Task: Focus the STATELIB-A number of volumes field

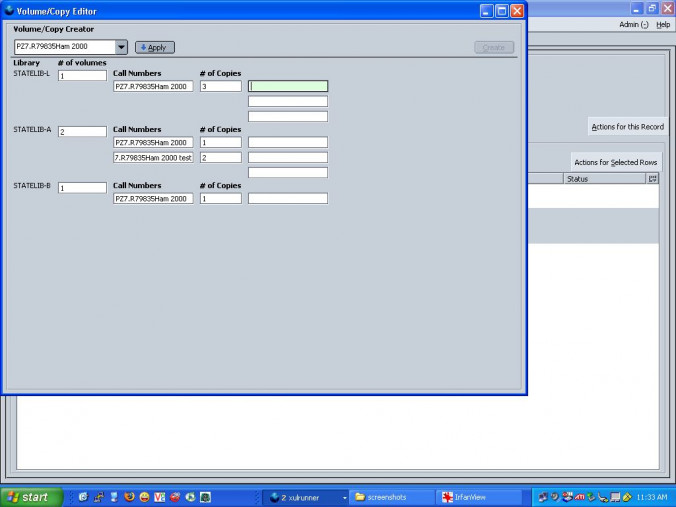Action: tap(82, 132)
